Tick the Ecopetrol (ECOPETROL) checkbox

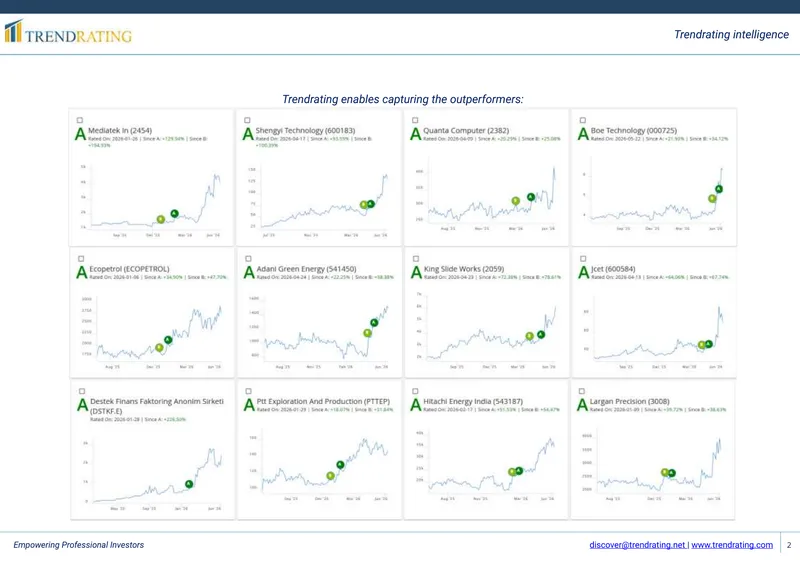81,259
